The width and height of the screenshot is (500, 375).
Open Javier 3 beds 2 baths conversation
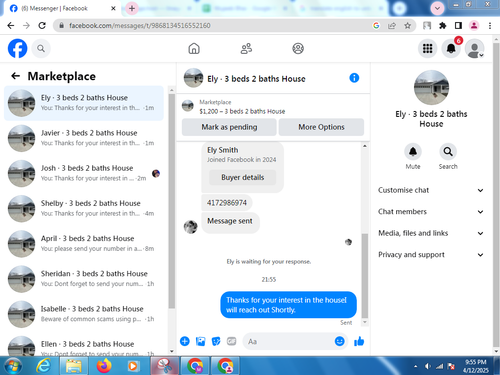[84, 138]
